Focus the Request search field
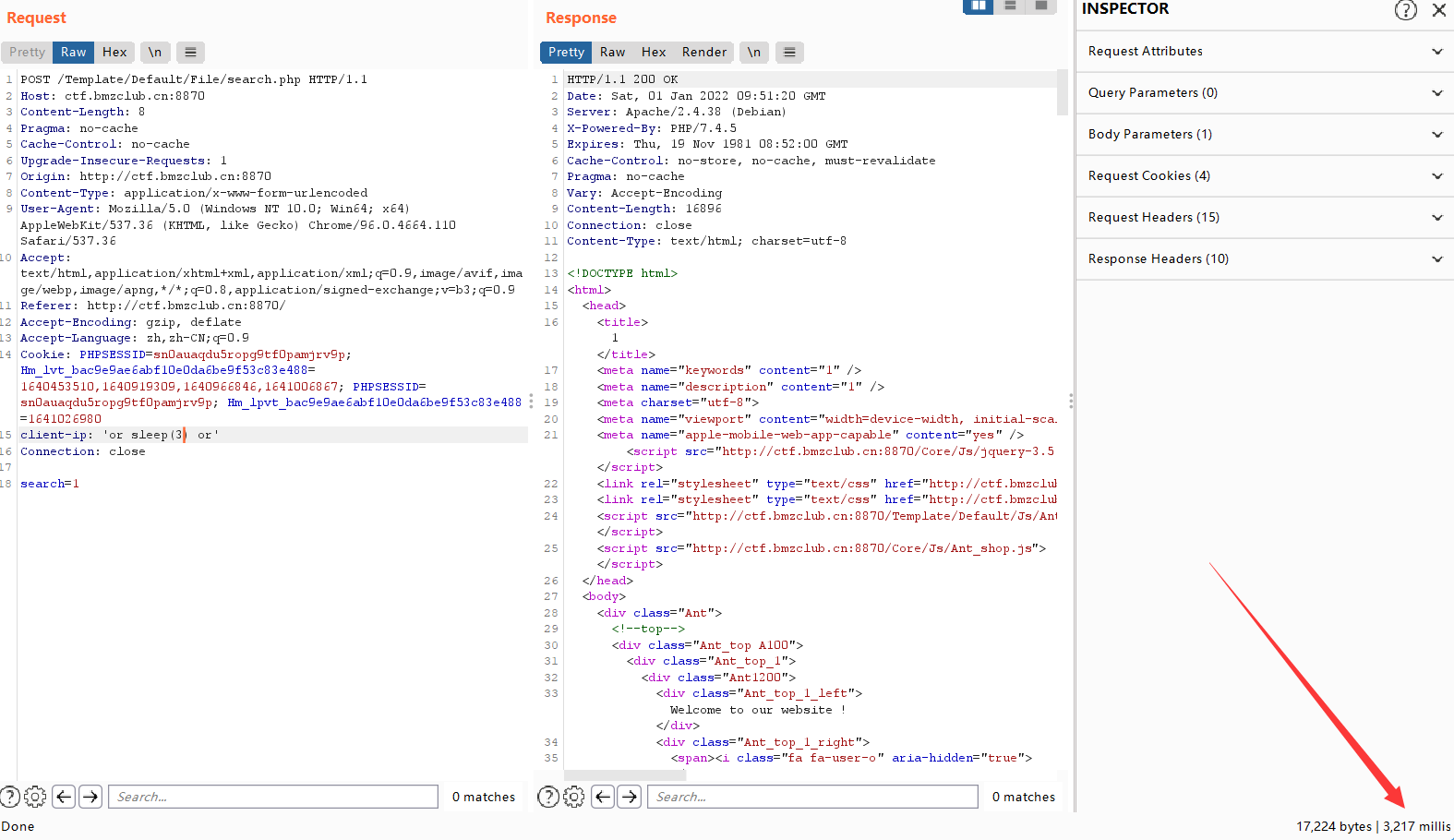This screenshot has width=1454, height=840. [x=273, y=797]
